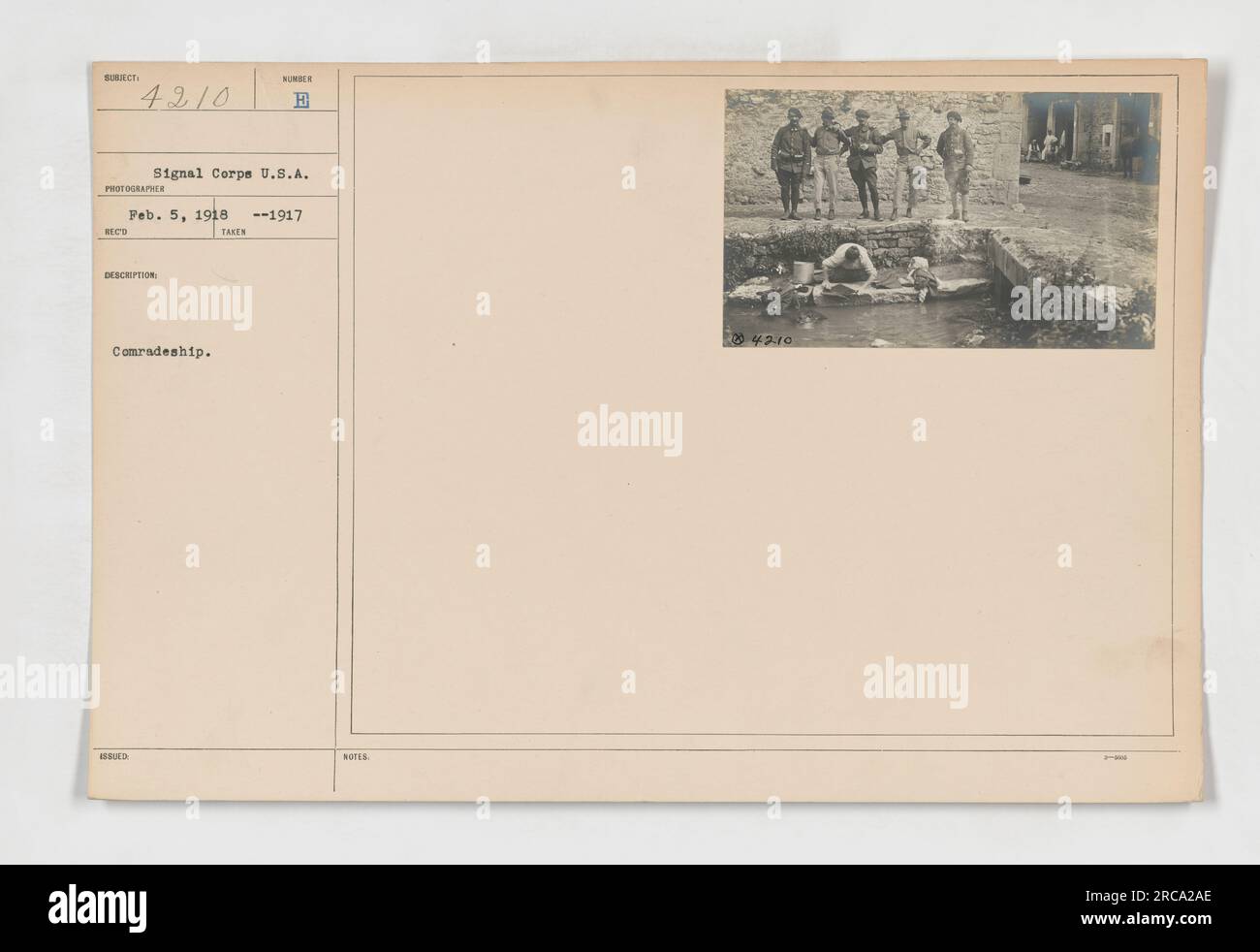Image resolution: width=1260 pixels, height=952 pixels.
Task: Click the ISSUED label at card bottom
Action: (x=110, y=758)
